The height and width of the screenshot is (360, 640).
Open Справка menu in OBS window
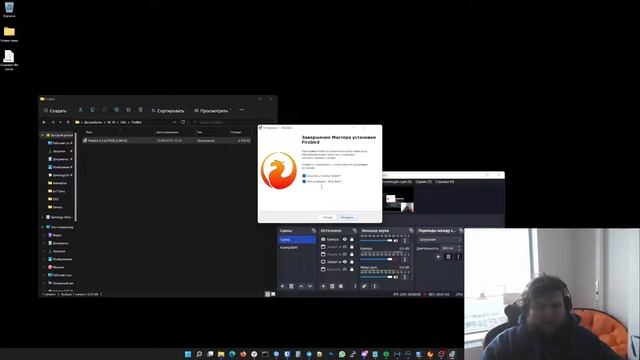point(445,182)
